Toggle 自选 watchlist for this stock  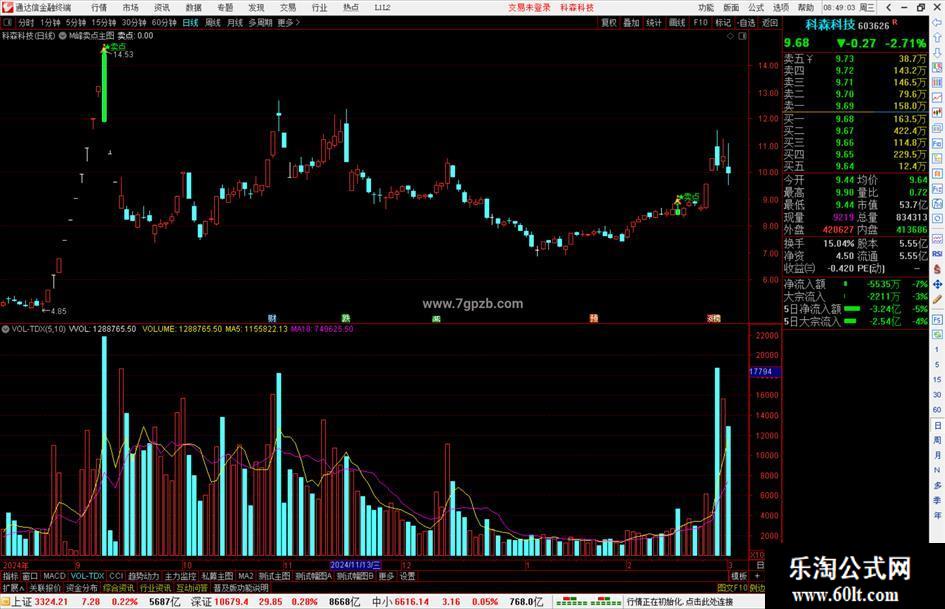(746, 22)
